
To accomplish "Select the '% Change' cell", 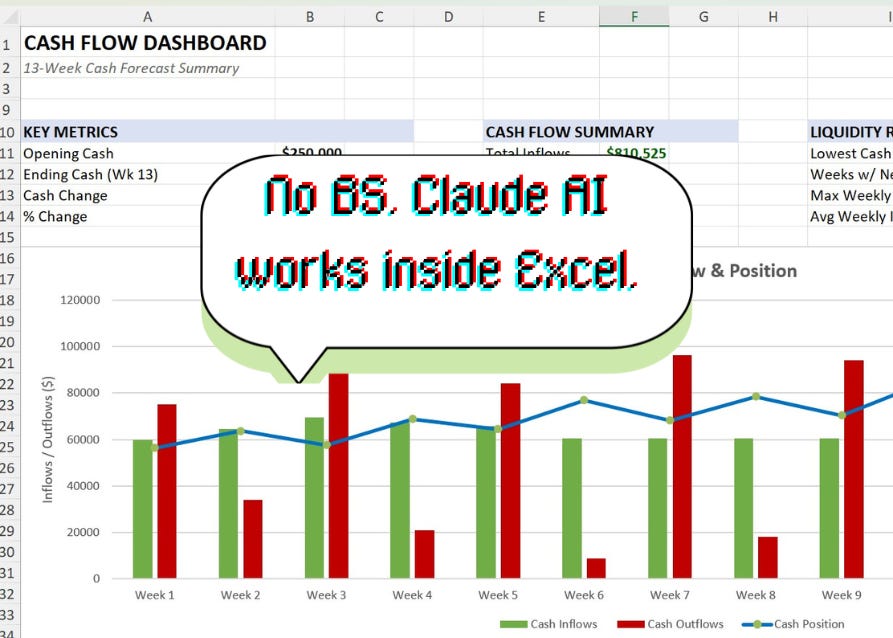I will tap(55, 216).
